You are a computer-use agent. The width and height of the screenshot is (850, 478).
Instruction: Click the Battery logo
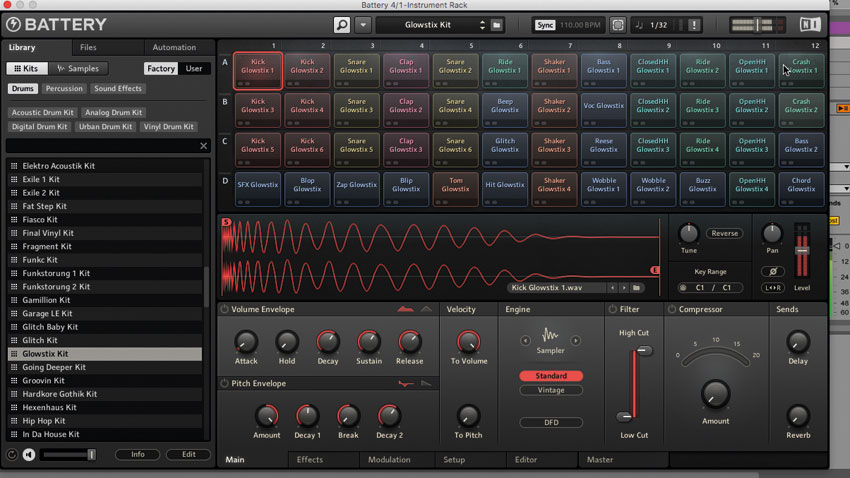click(x=56, y=24)
